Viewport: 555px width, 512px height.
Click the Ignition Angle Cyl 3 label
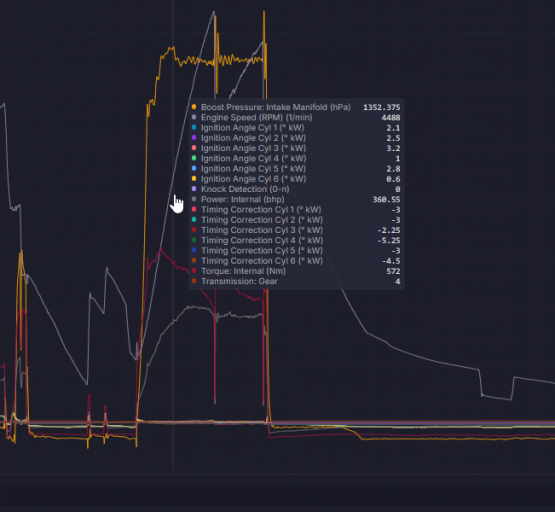(253, 148)
